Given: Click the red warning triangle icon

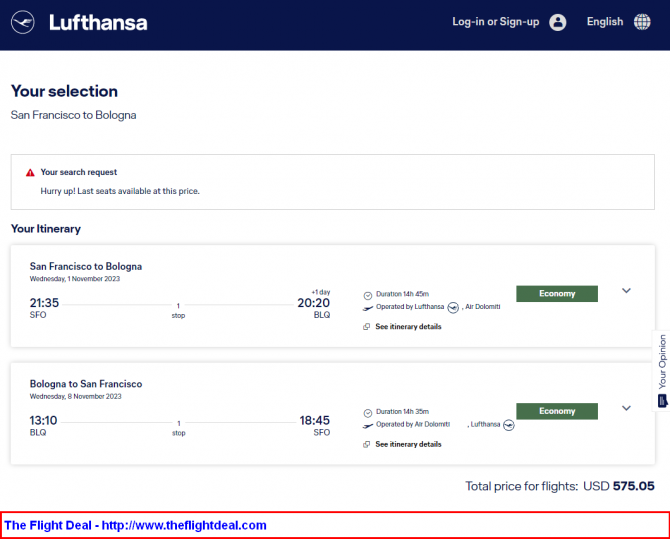Looking at the screenshot, I should (30, 173).
